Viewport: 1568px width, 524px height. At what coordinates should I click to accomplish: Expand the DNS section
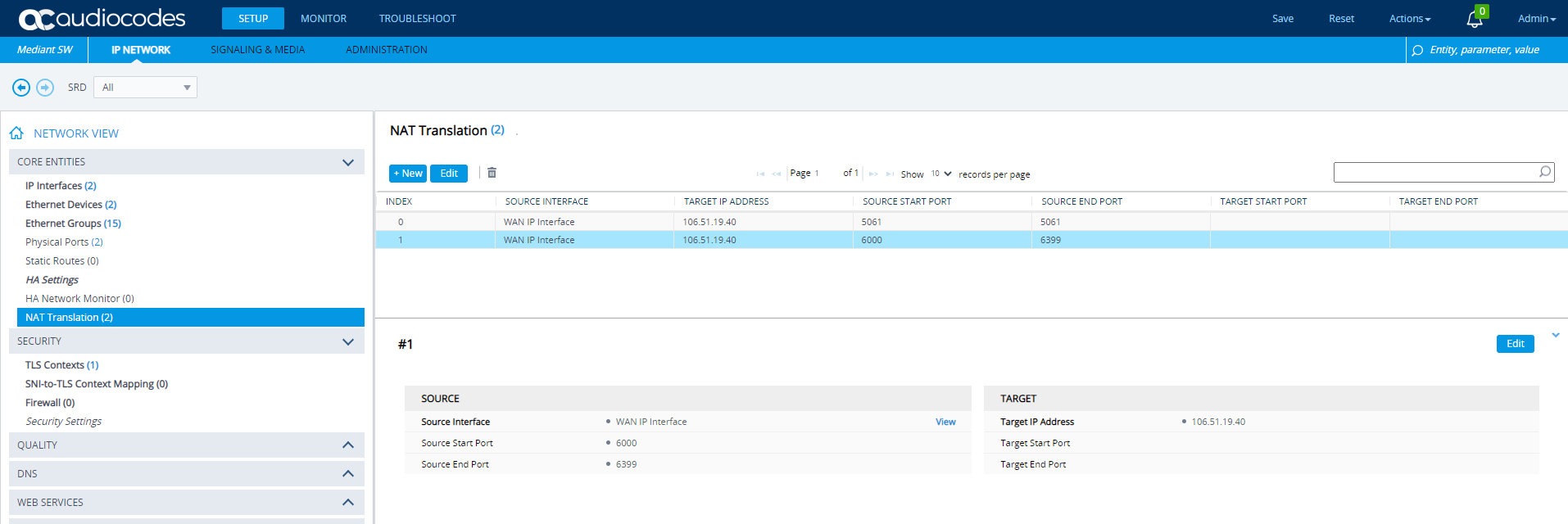click(348, 474)
